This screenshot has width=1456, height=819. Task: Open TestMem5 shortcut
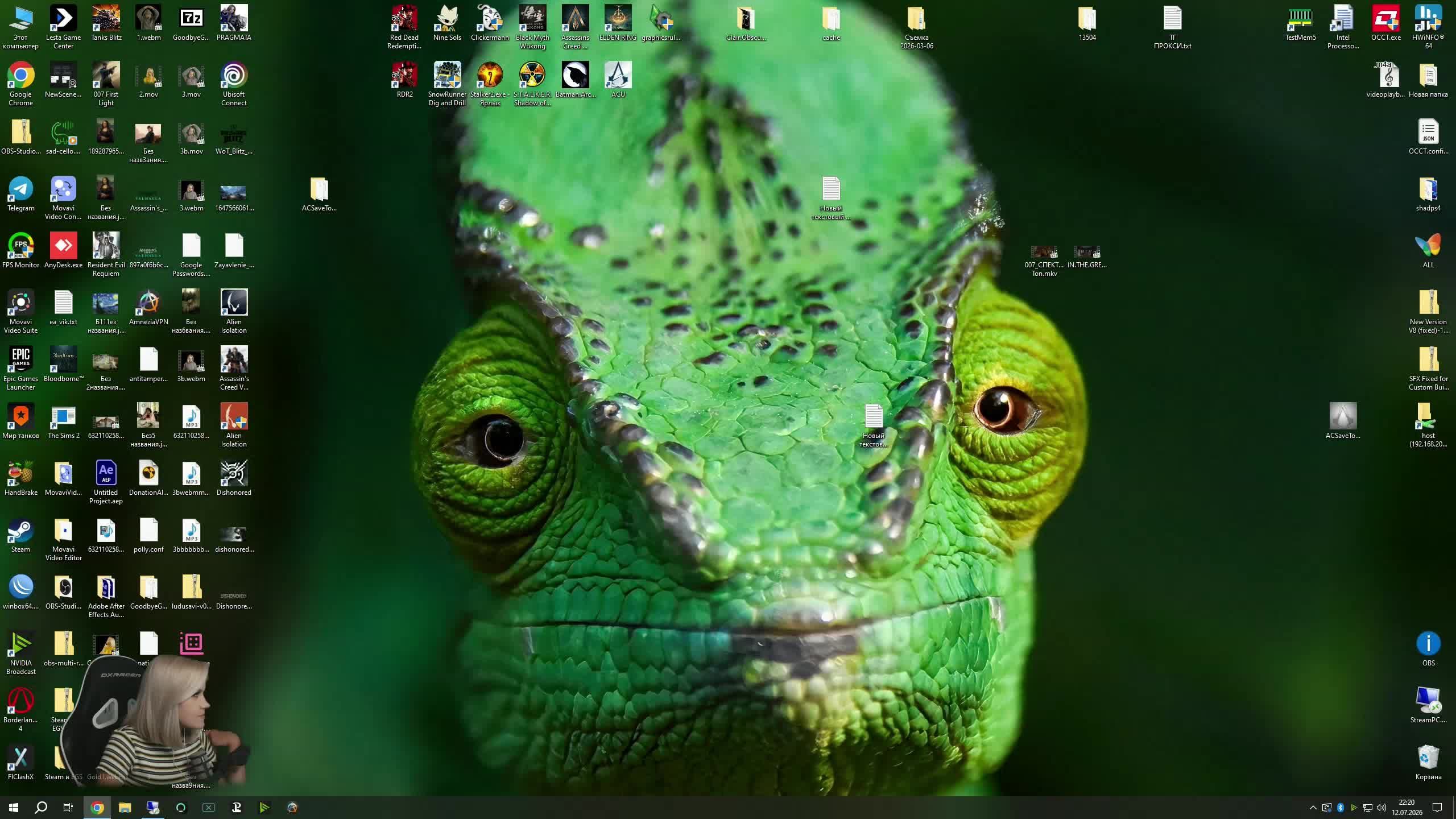(1300, 23)
